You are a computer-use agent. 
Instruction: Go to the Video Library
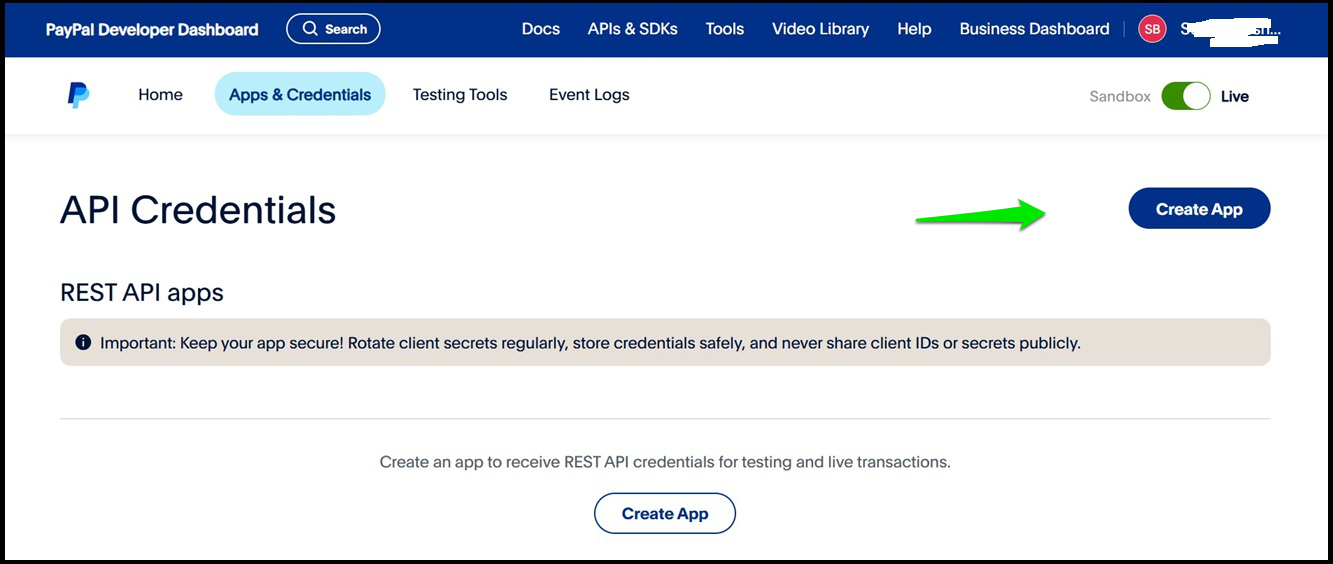pyautogui.click(x=821, y=29)
